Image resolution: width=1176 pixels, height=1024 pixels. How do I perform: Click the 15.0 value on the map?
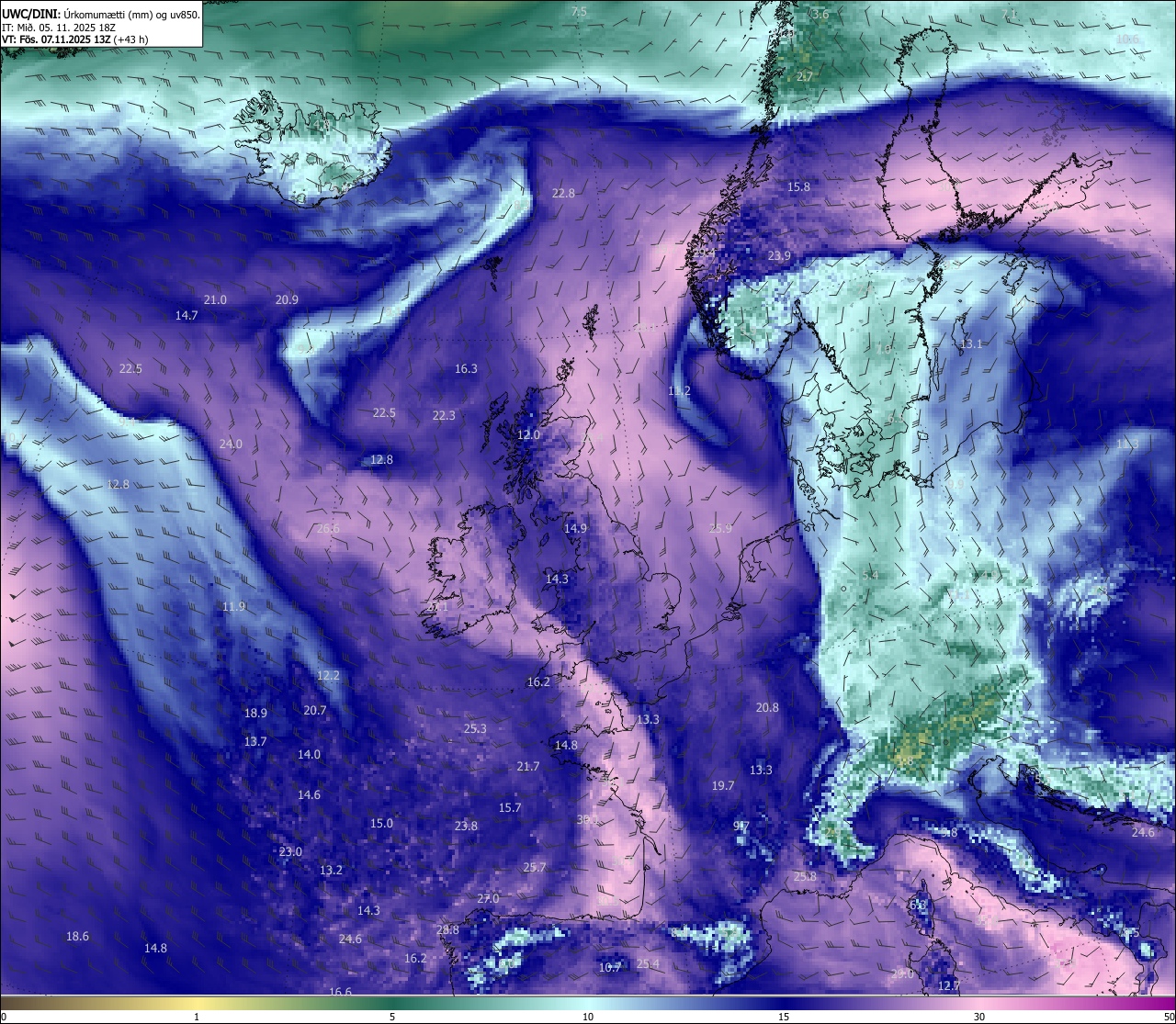[381, 823]
